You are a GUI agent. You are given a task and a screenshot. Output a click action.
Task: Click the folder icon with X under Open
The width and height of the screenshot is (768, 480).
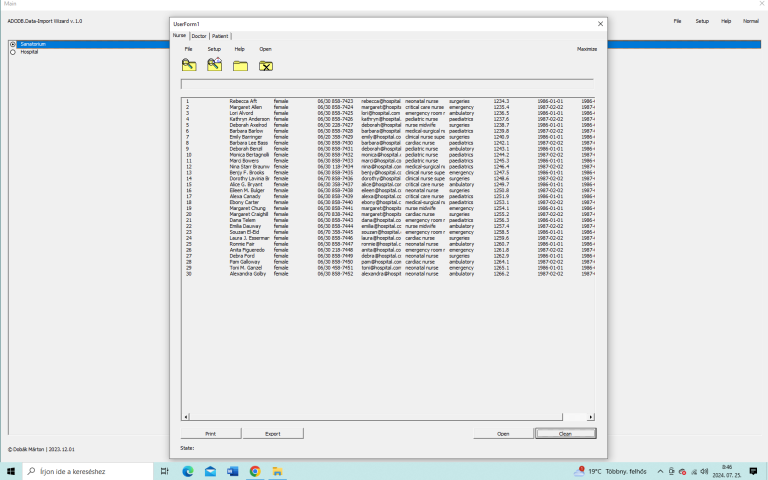point(266,66)
